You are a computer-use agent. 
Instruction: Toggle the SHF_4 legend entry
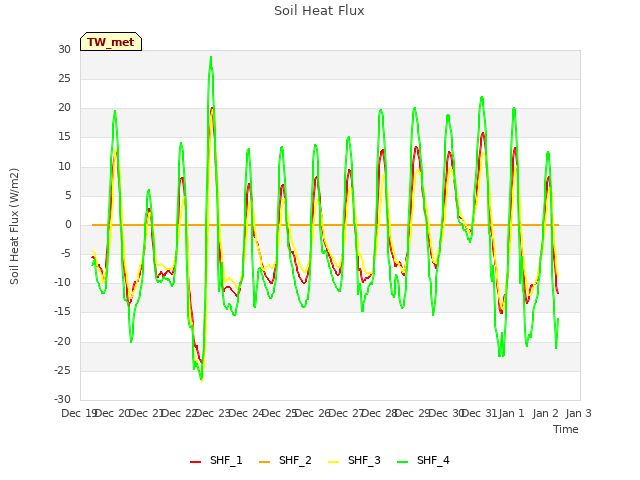[x=423, y=460]
